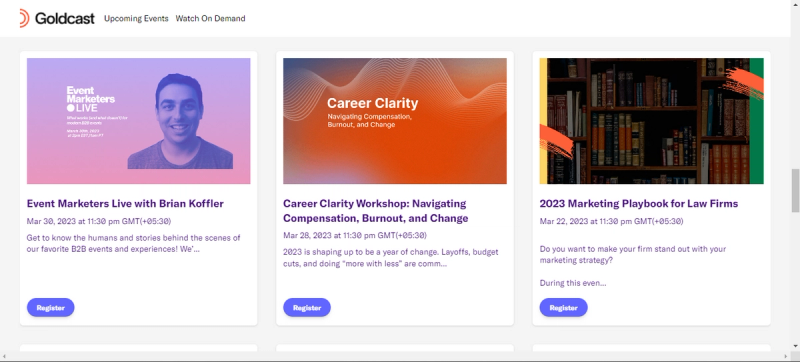Click the Goldcast logo icon
Image resolution: width=800 pixels, height=362 pixels.
pyautogui.click(x=24, y=18)
